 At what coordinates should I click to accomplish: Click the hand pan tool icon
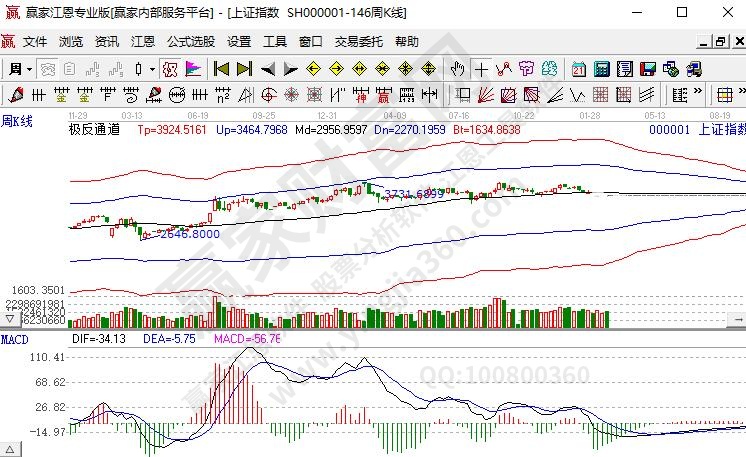(458, 69)
